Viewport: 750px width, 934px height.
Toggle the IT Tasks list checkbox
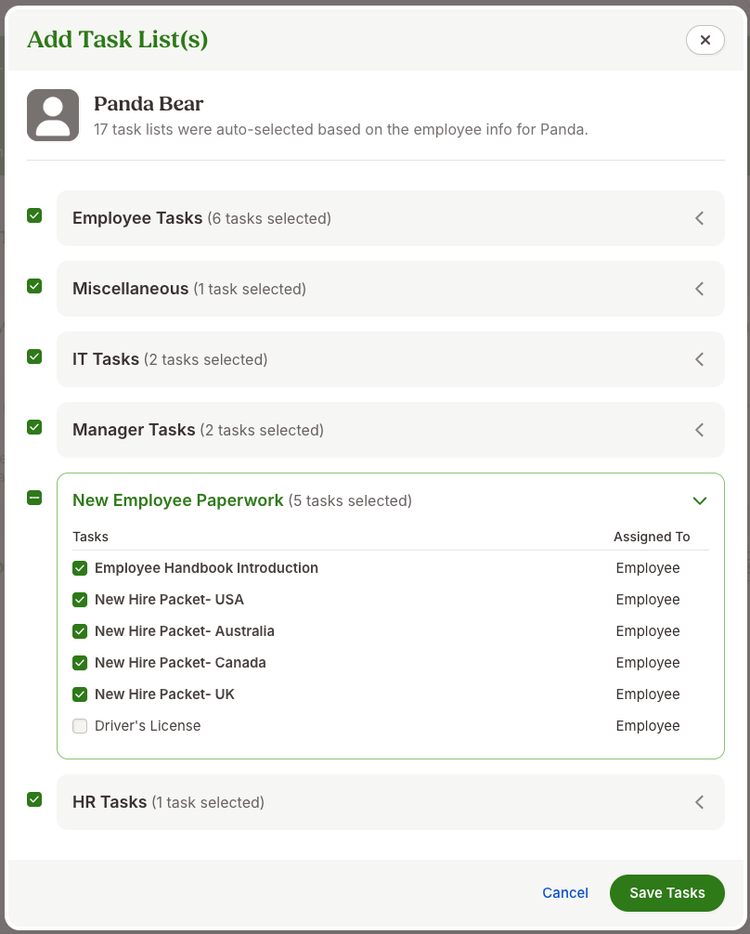click(35, 357)
